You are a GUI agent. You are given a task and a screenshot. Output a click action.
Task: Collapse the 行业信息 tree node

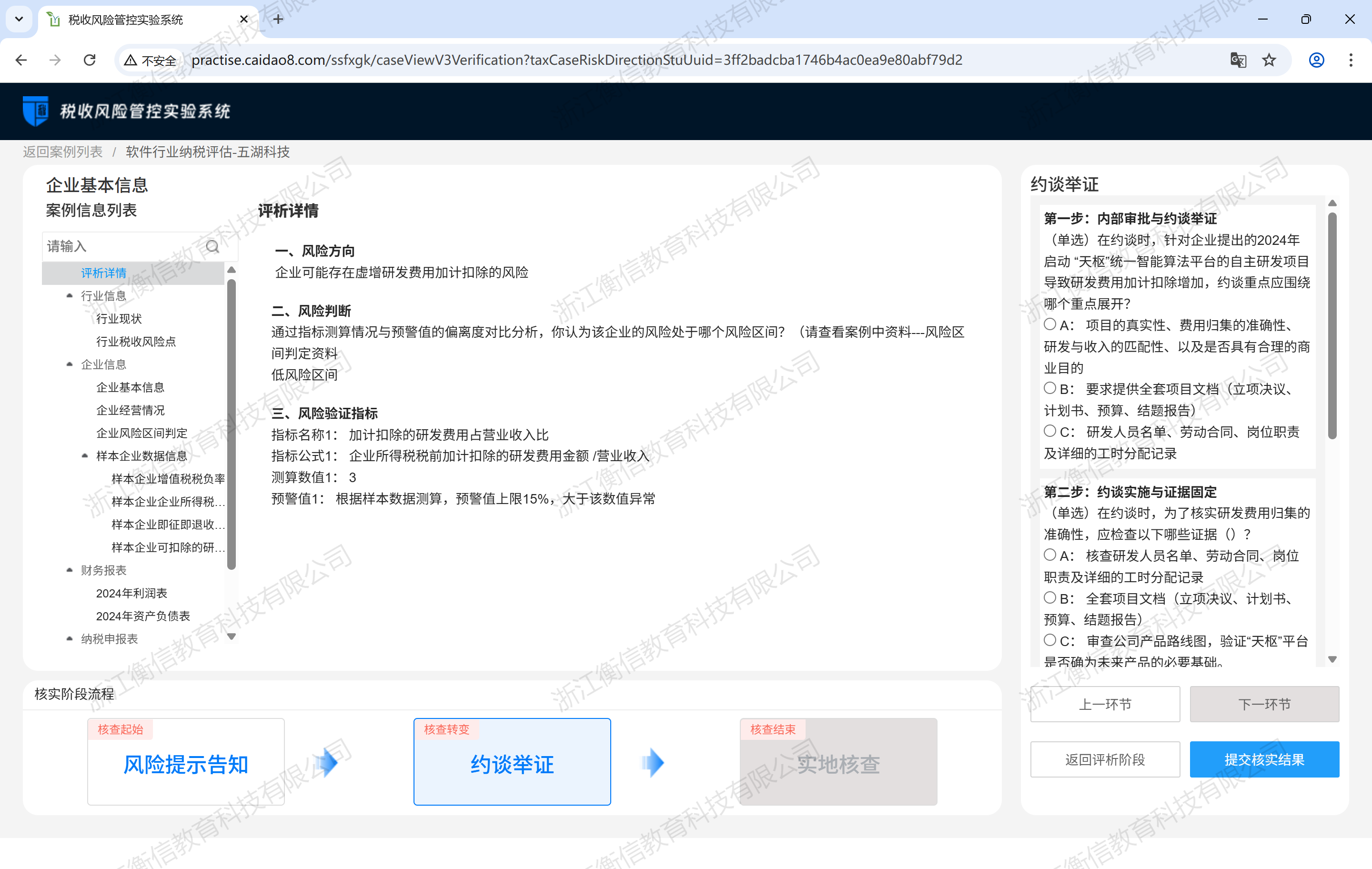70,295
